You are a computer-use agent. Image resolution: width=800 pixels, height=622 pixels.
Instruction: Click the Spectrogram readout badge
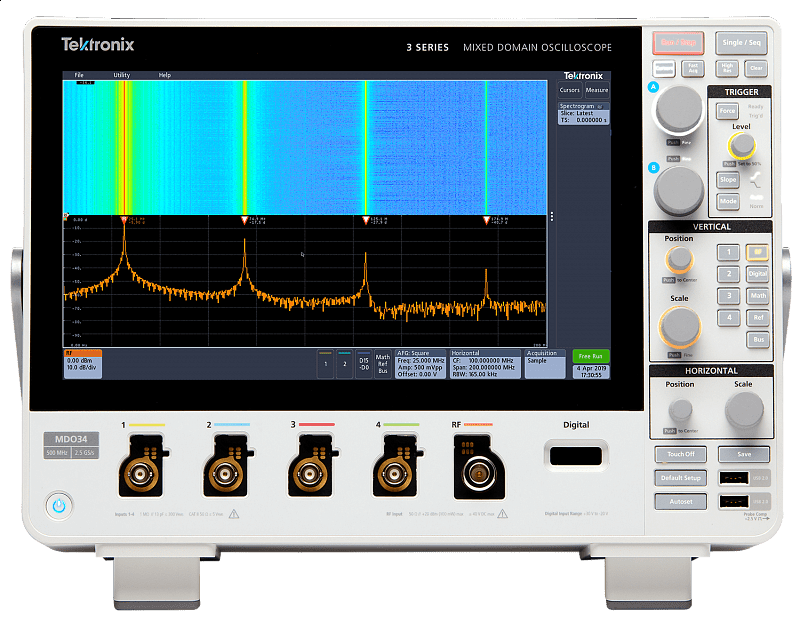[x=583, y=110]
